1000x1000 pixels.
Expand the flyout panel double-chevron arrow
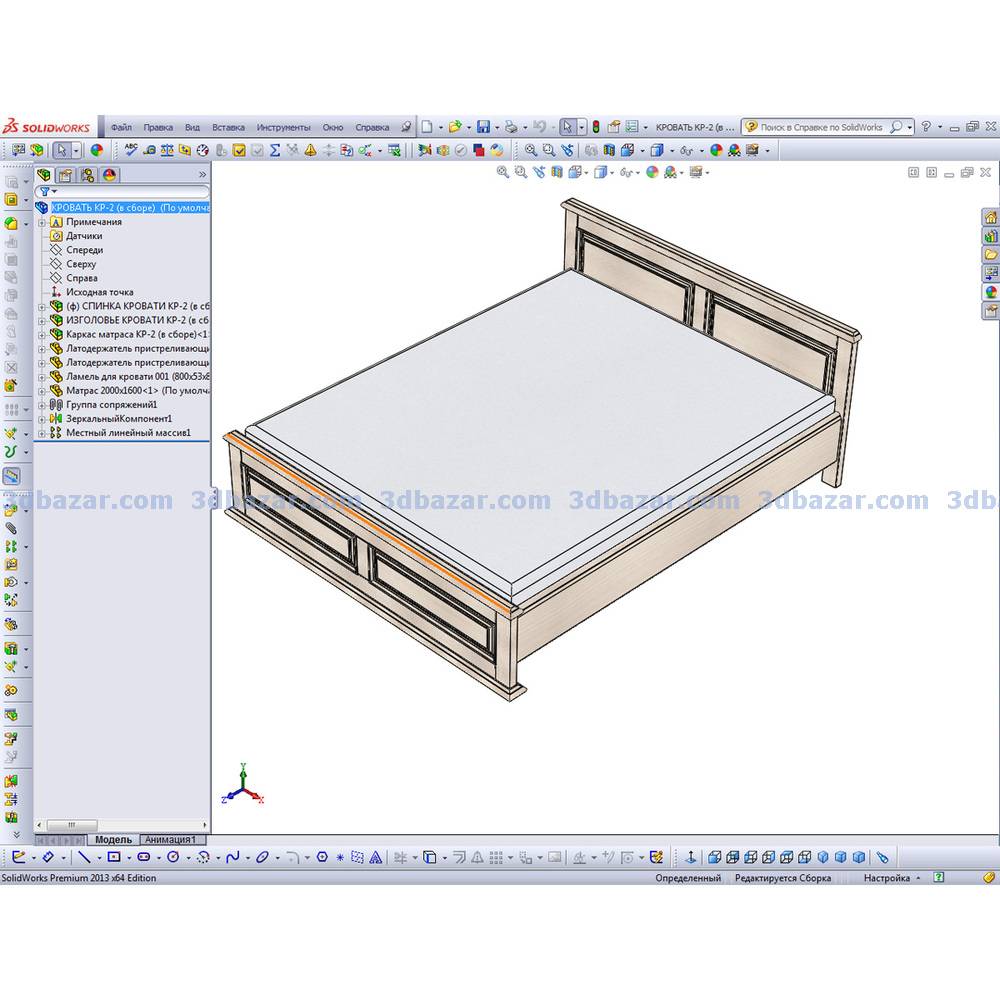tap(203, 175)
